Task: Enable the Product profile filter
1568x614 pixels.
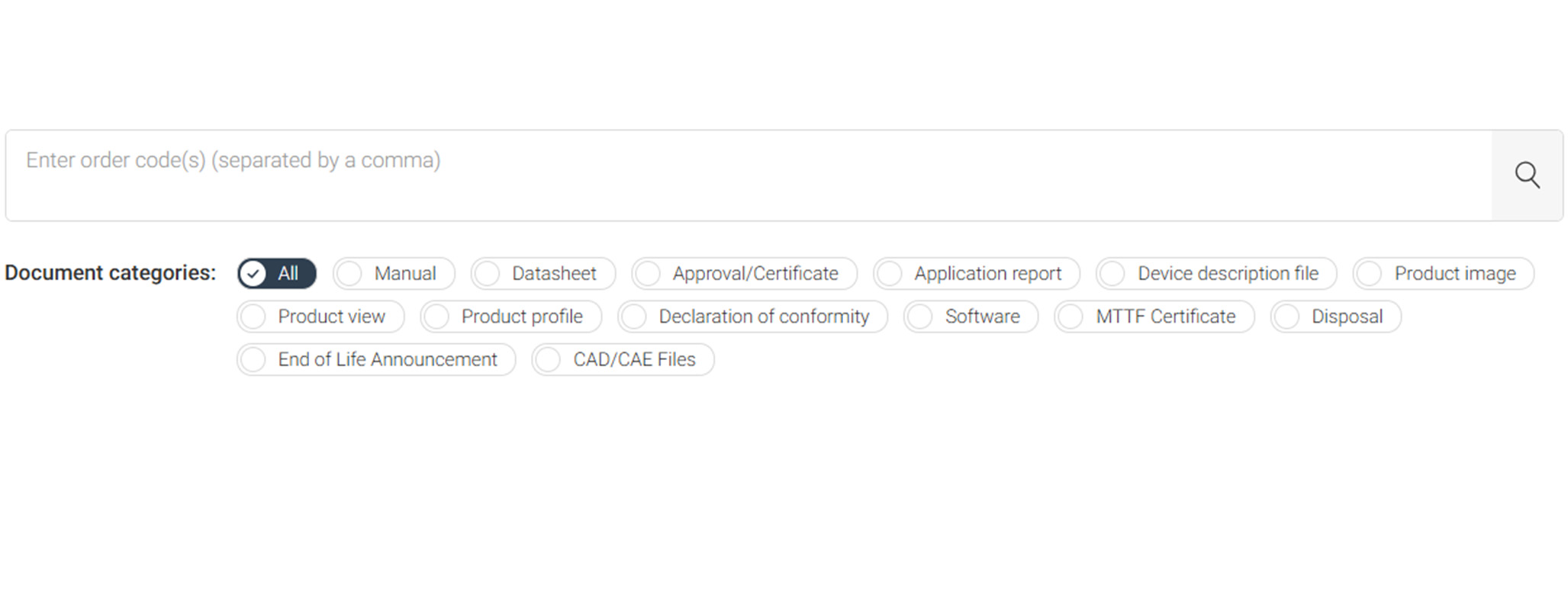Action: tap(510, 317)
